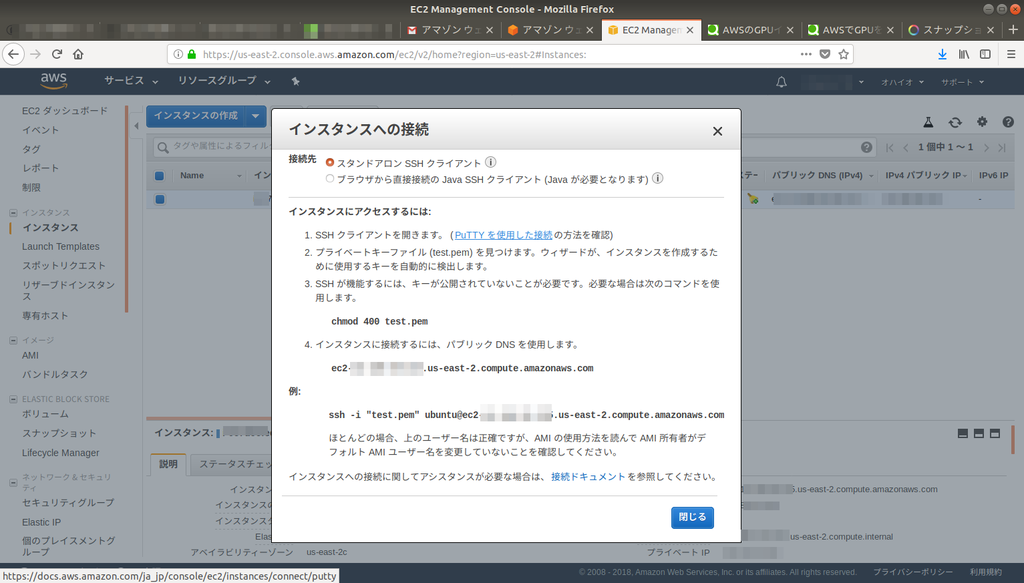
Task: Collapse the ELASTIC BLOCK STORE section
Action: coord(13,399)
